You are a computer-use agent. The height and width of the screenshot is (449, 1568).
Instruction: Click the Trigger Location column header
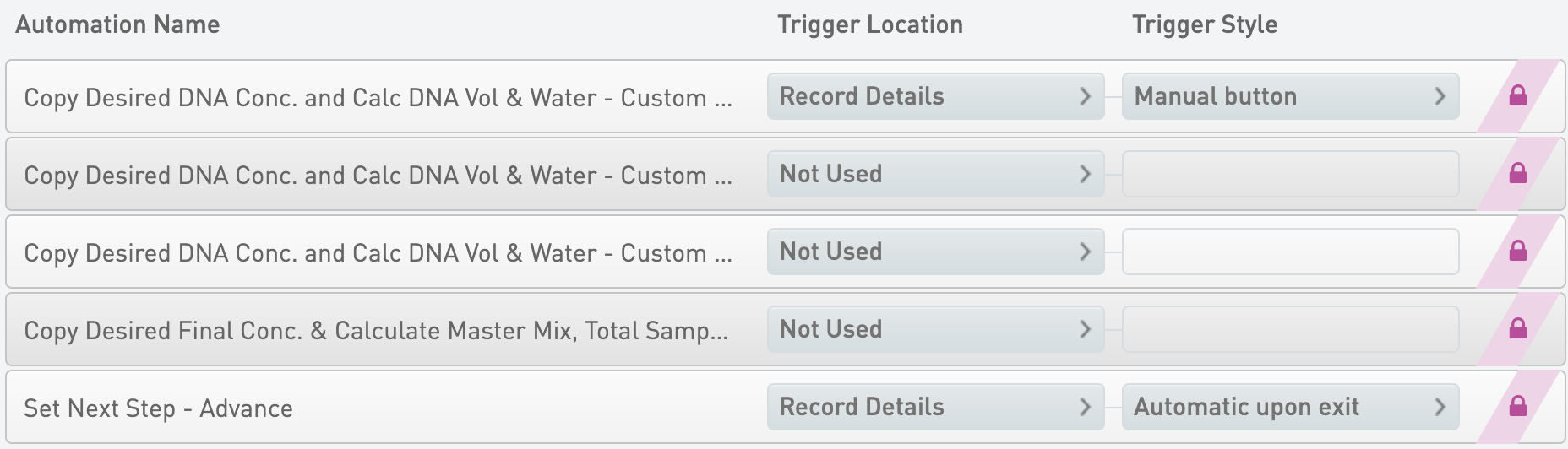(x=870, y=24)
